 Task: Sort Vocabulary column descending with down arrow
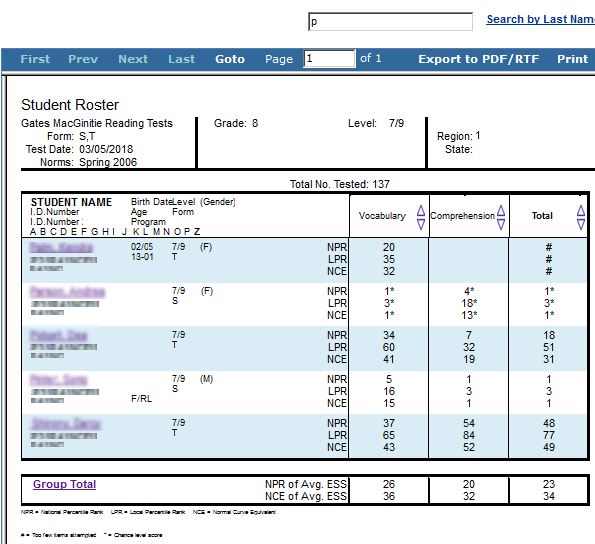[x=421, y=224]
